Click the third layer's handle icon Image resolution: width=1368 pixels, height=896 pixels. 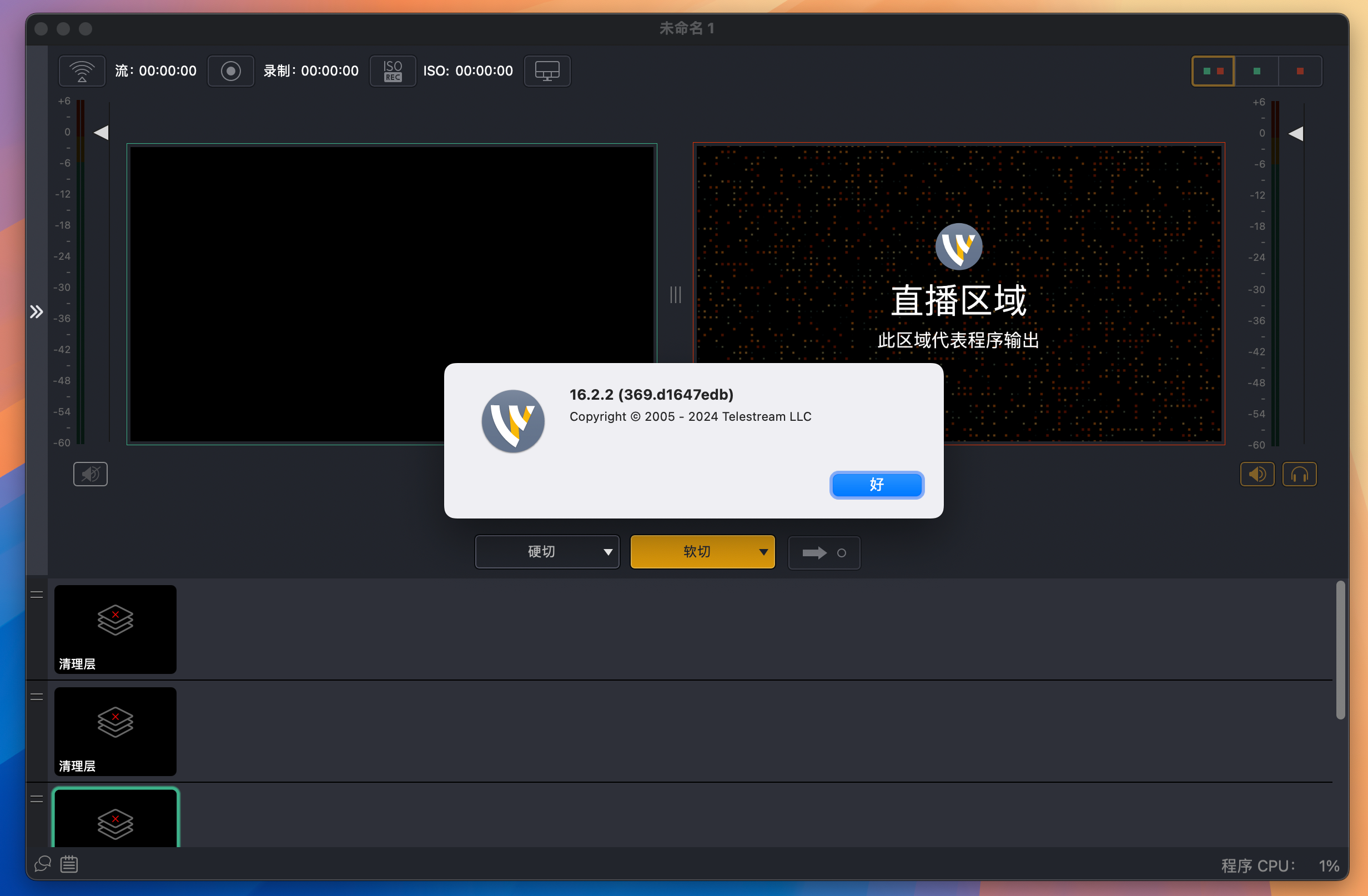[37, 799]
